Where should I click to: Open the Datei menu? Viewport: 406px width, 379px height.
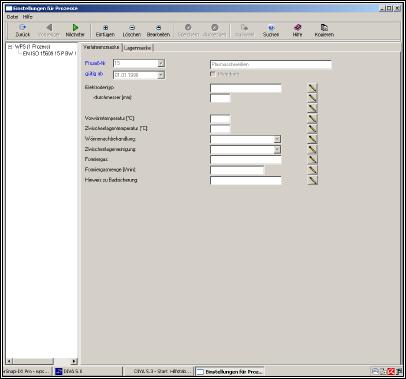pos(12,17)
